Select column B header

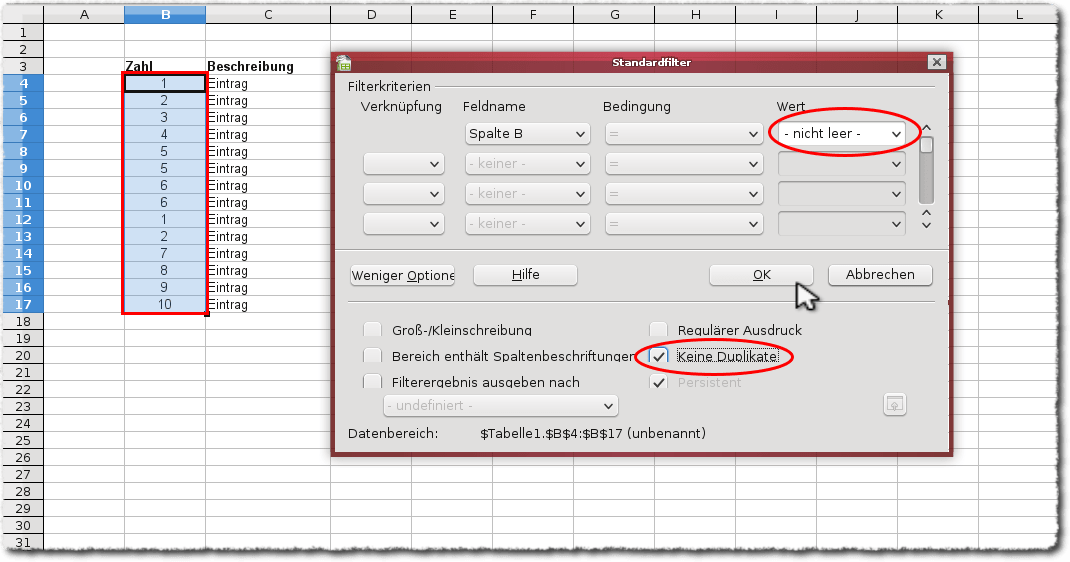[165, 14]
